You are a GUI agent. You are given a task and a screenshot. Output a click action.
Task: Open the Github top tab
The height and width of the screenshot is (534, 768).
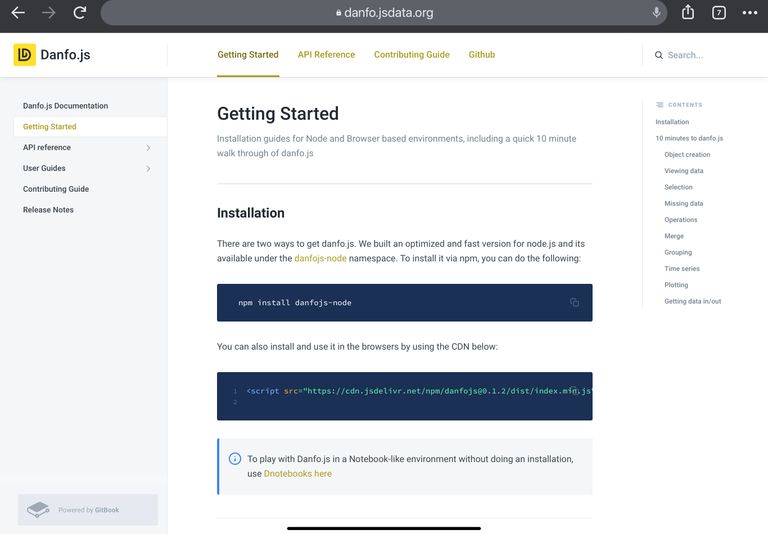[481, 54]
